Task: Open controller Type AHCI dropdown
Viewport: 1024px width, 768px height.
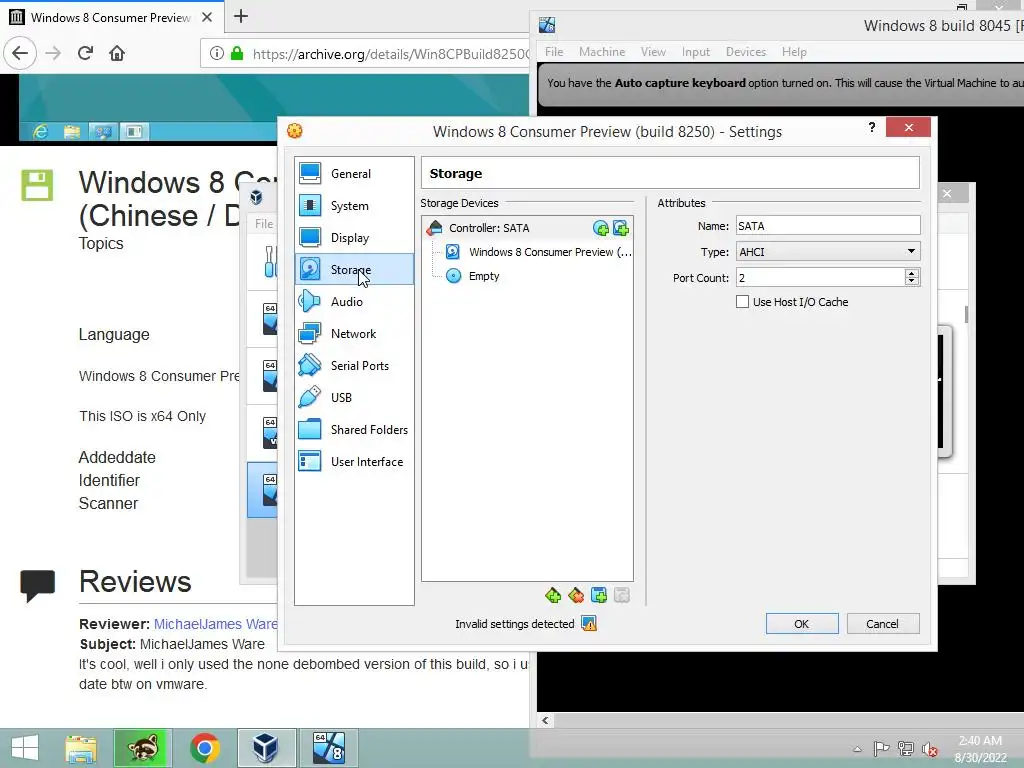Action: pos(828,251)
